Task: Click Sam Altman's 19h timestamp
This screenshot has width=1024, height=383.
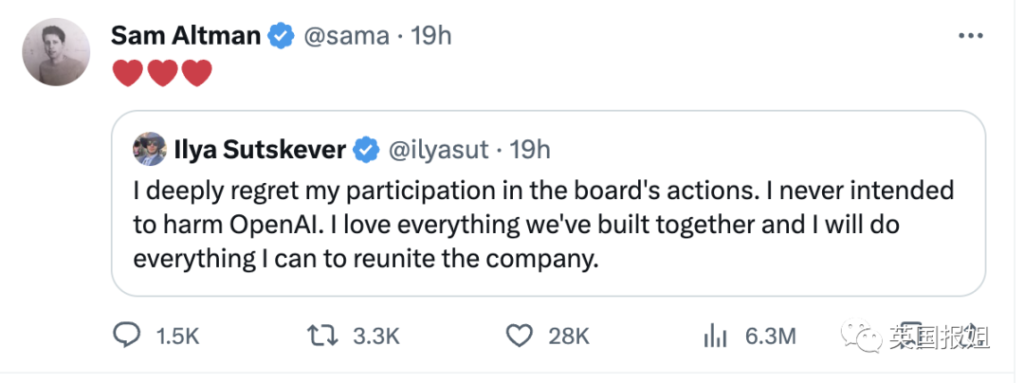Action: 430,36
